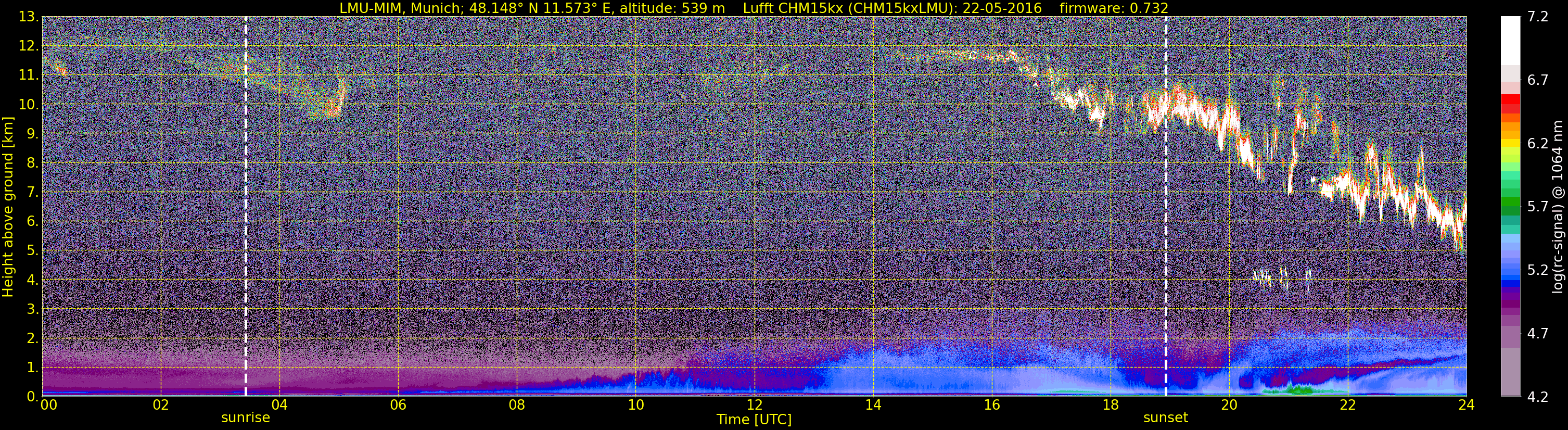Click the sunrise dashed vertical line marker
The image size is (1568, 430).
(x=245, y=207)
